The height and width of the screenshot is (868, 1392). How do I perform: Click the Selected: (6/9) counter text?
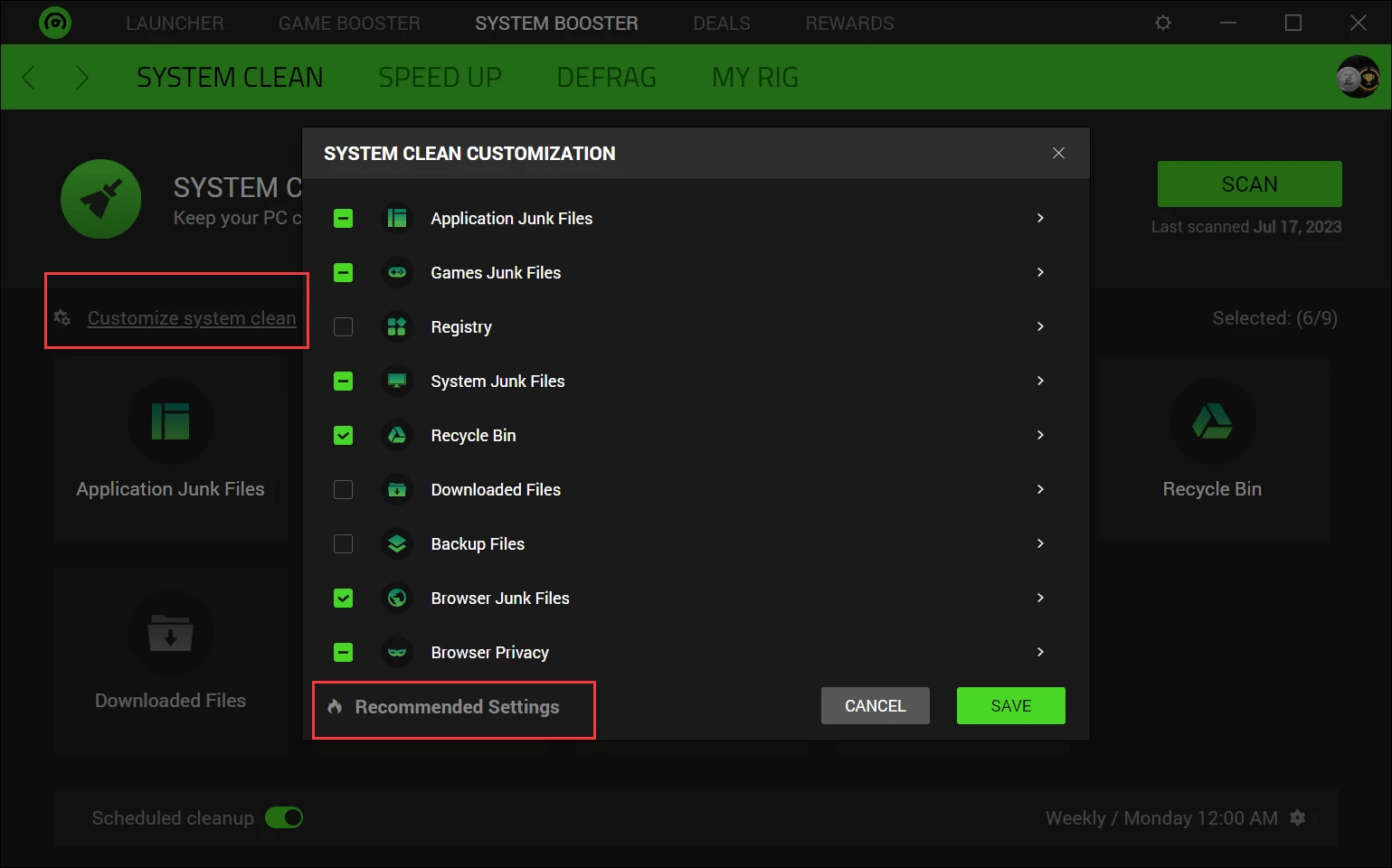1274,318
